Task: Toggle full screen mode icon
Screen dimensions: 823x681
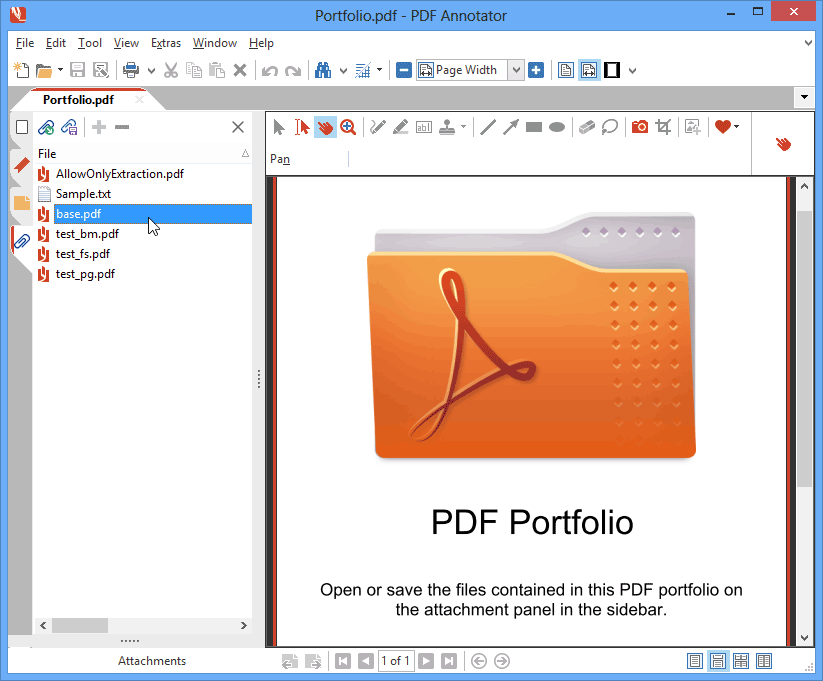Action: pyautogui.click(x=612, y=70)
